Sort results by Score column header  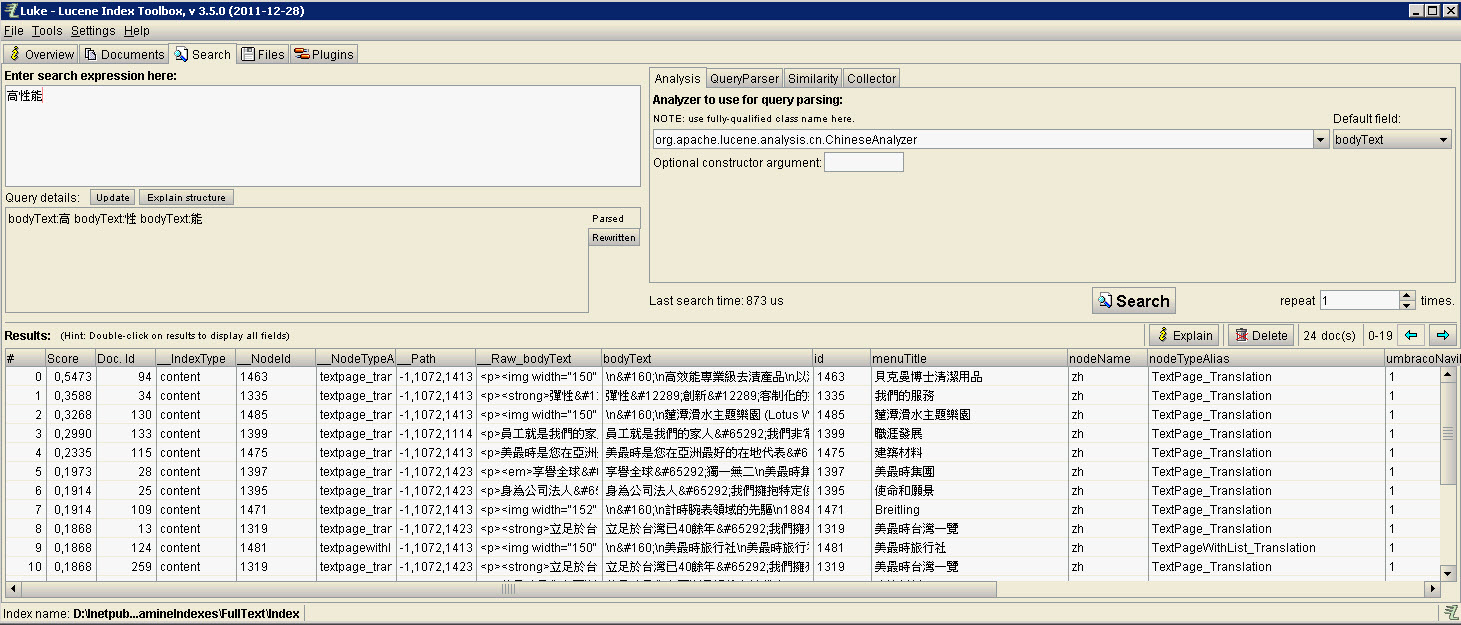coord(70,358)
